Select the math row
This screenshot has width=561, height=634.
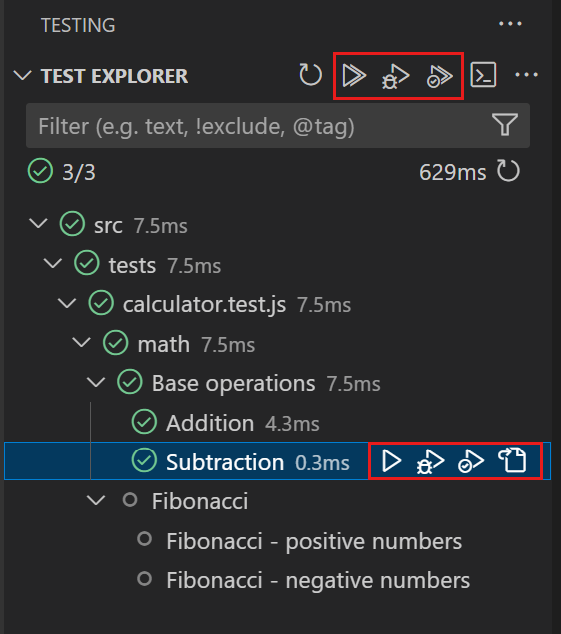[277, 344]
